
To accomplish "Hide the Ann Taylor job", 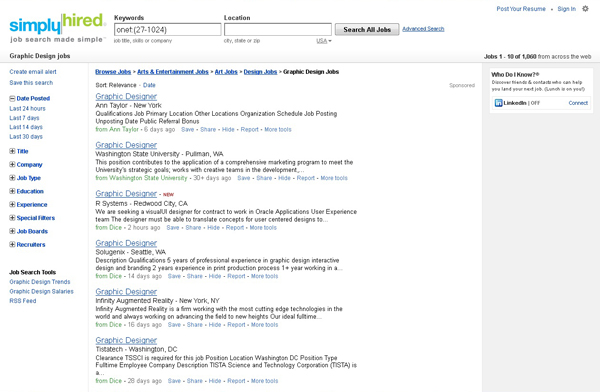I will (228, 129).
